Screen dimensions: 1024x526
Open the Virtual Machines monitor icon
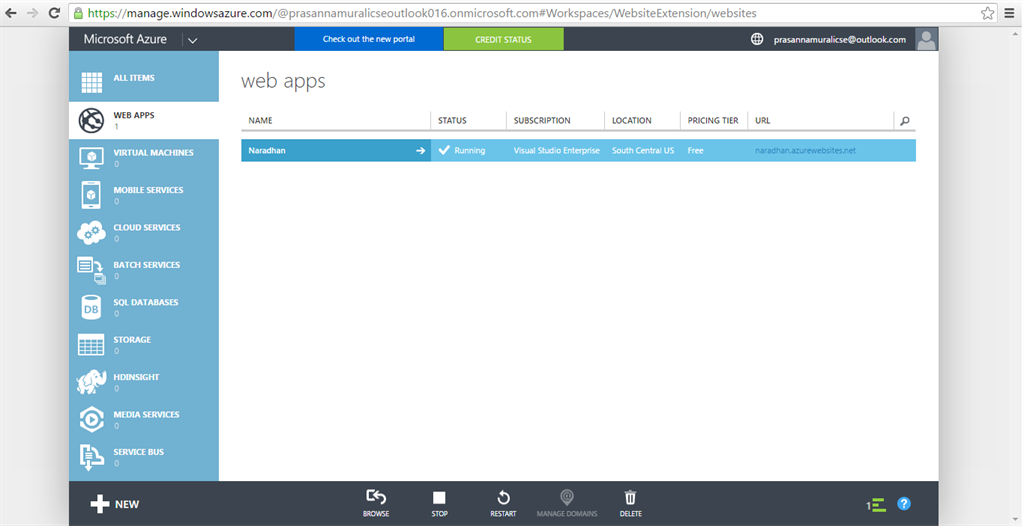click(91, 157)
